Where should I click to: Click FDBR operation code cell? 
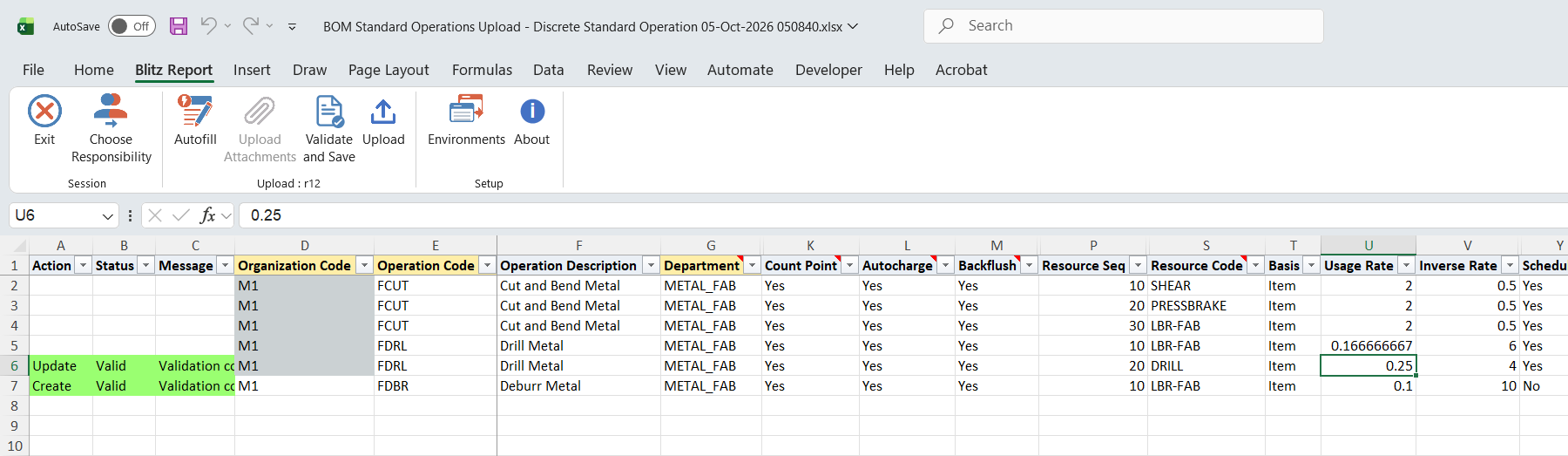(436, 386)
